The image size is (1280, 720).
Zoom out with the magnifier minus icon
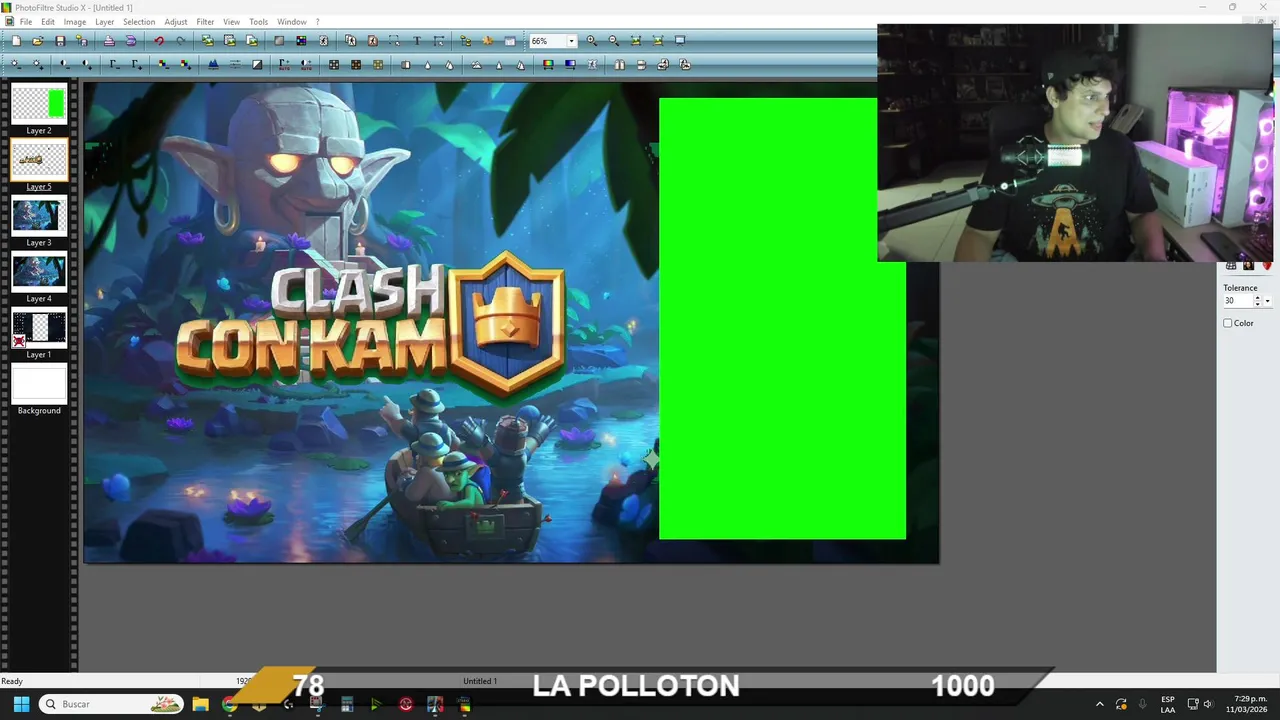pyautogui.click(x=614, y=41)
